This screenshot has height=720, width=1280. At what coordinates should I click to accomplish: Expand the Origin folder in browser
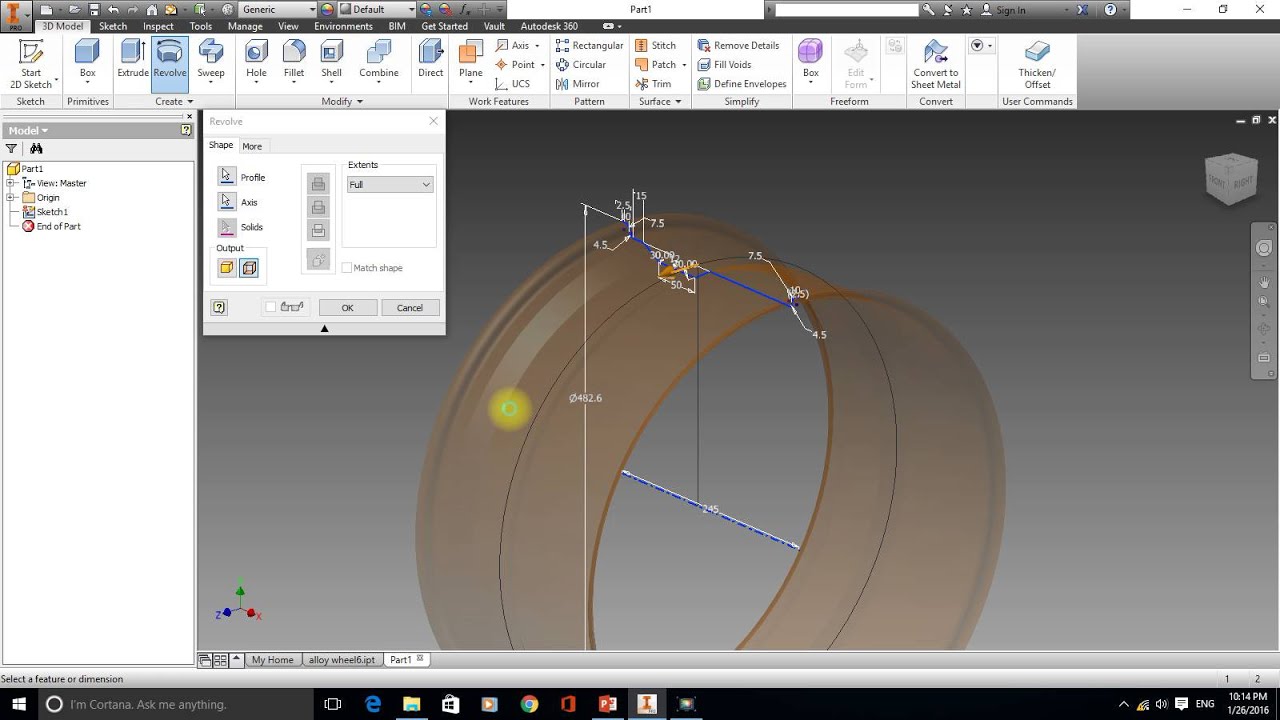pyautogui.click(x=10, y=197)
